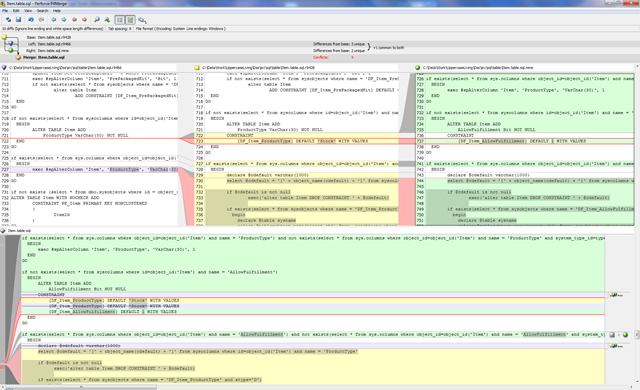Click the Undo toolbar icon
The width and height of the screenshot is (640, 390).
point(31,20)
